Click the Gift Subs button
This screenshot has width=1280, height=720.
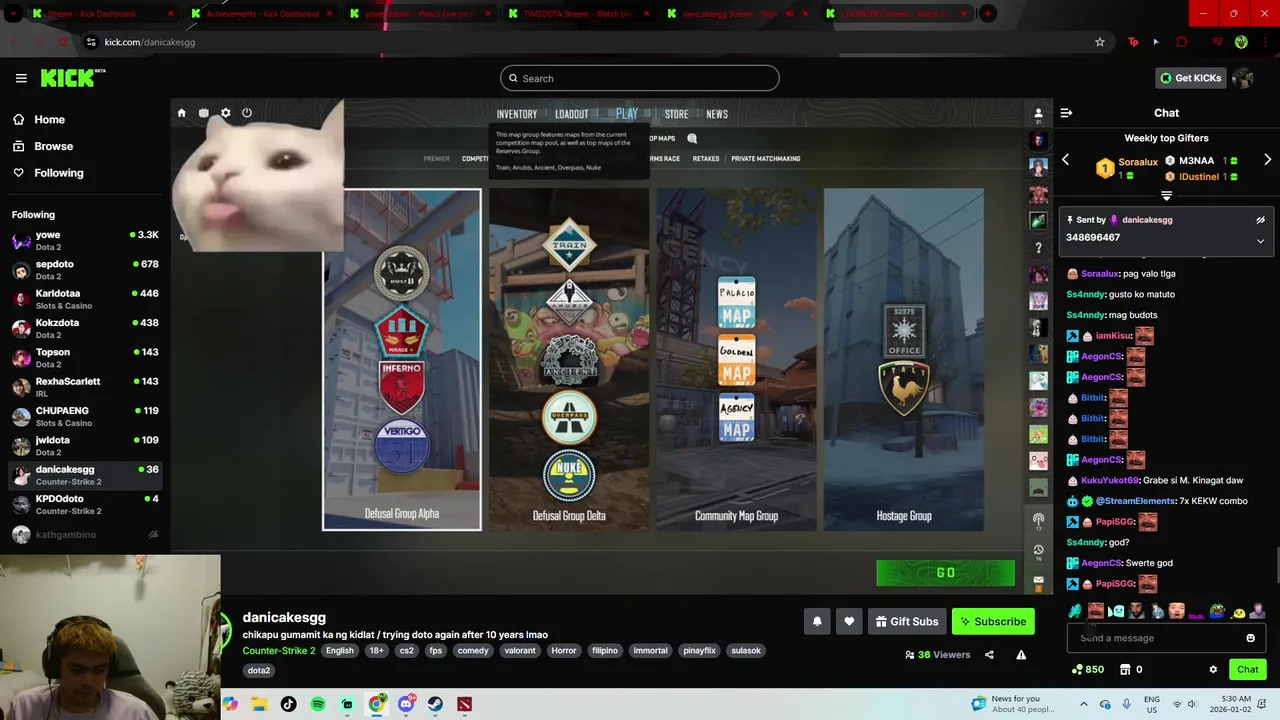click(907, 621)
